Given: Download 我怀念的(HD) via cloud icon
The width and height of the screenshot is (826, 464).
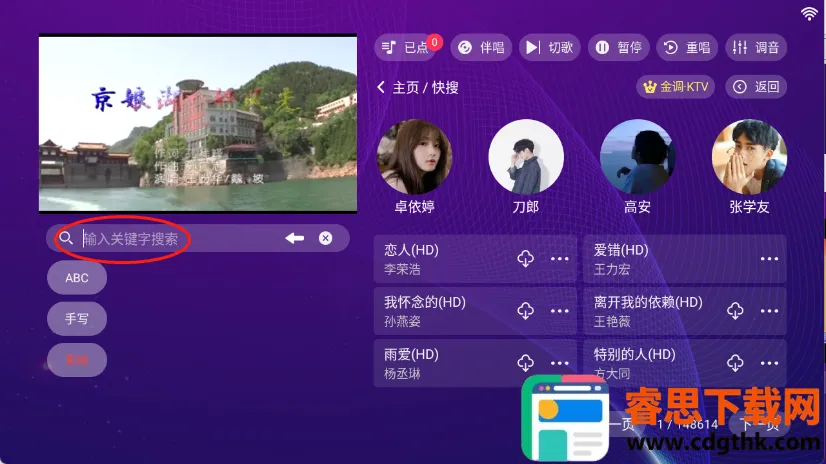Looking at the screenshot, I should 525,311.
